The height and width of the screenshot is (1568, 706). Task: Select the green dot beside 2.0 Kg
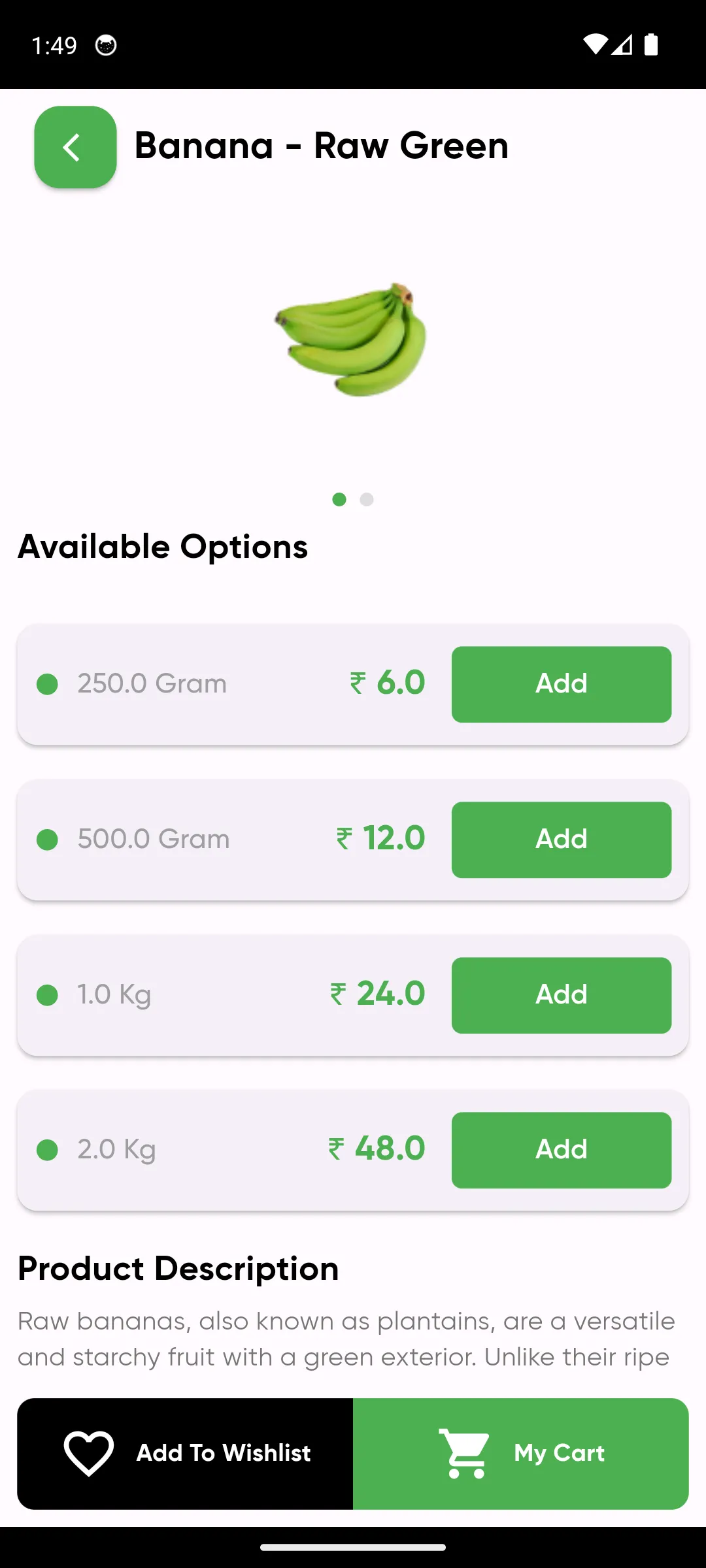point(47,1150)
